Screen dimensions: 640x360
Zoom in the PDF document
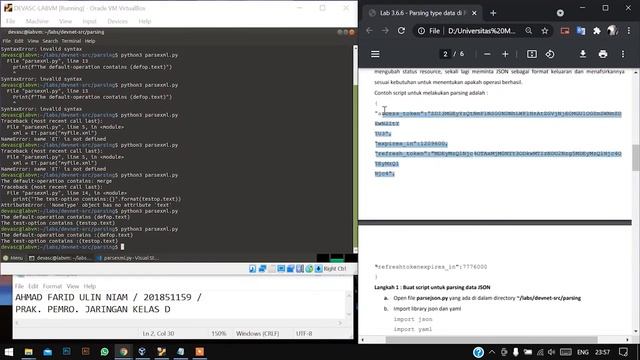[x=505, y=54]
